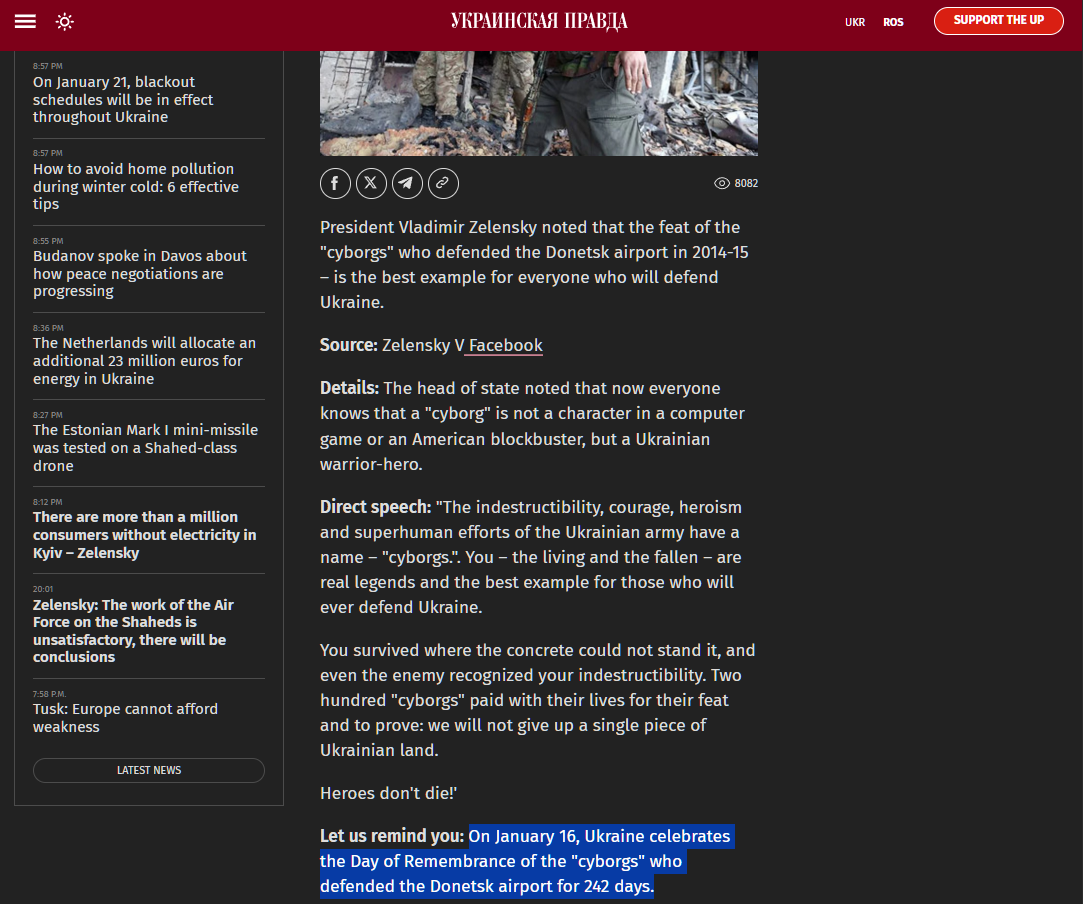The height and width of the screenshot is (904, 1083).
Task: Click the 'Details:' label in article
Action: click(x=349, y=388)
